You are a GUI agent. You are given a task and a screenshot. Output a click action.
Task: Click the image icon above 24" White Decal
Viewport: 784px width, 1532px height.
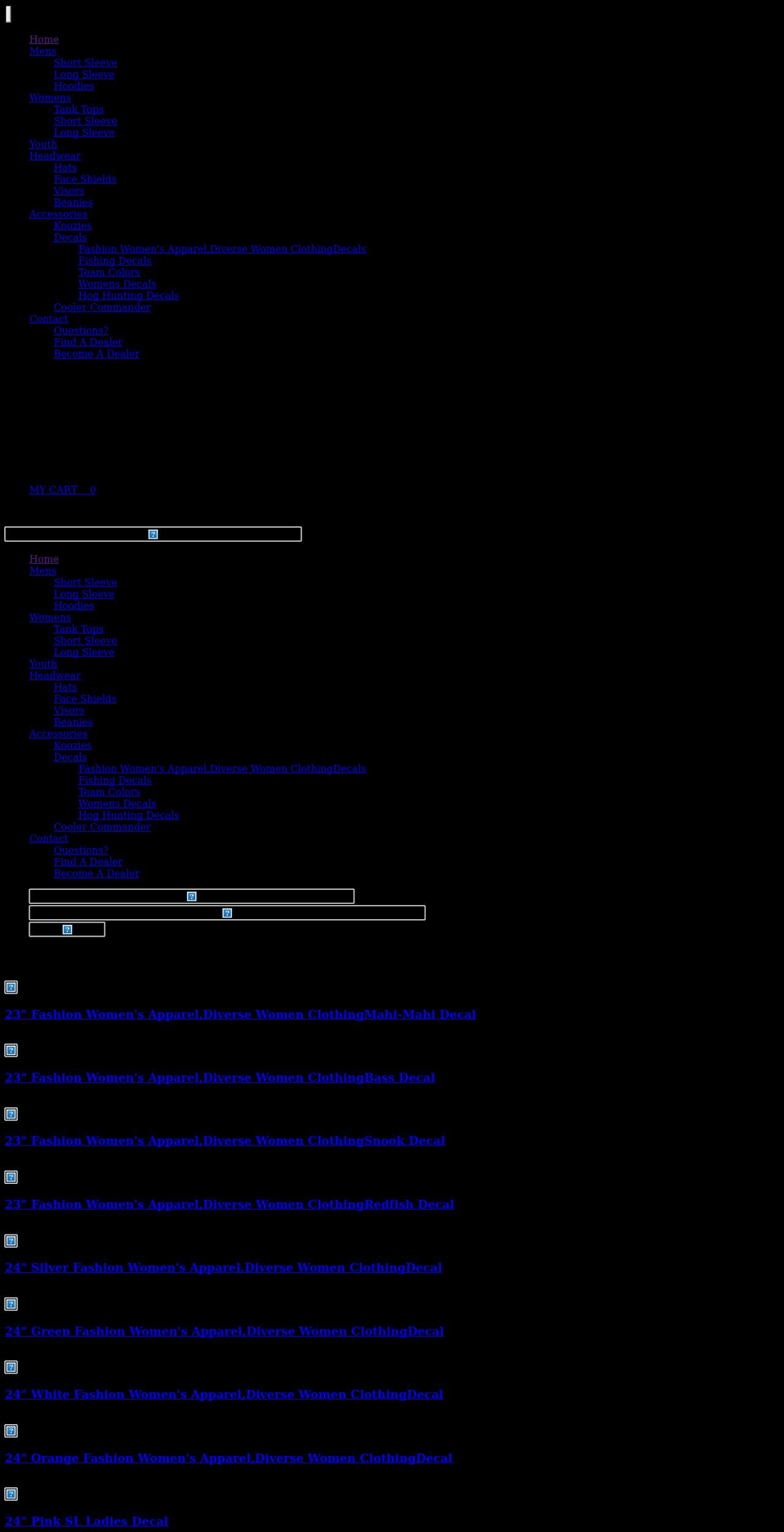click(11, 1367)
